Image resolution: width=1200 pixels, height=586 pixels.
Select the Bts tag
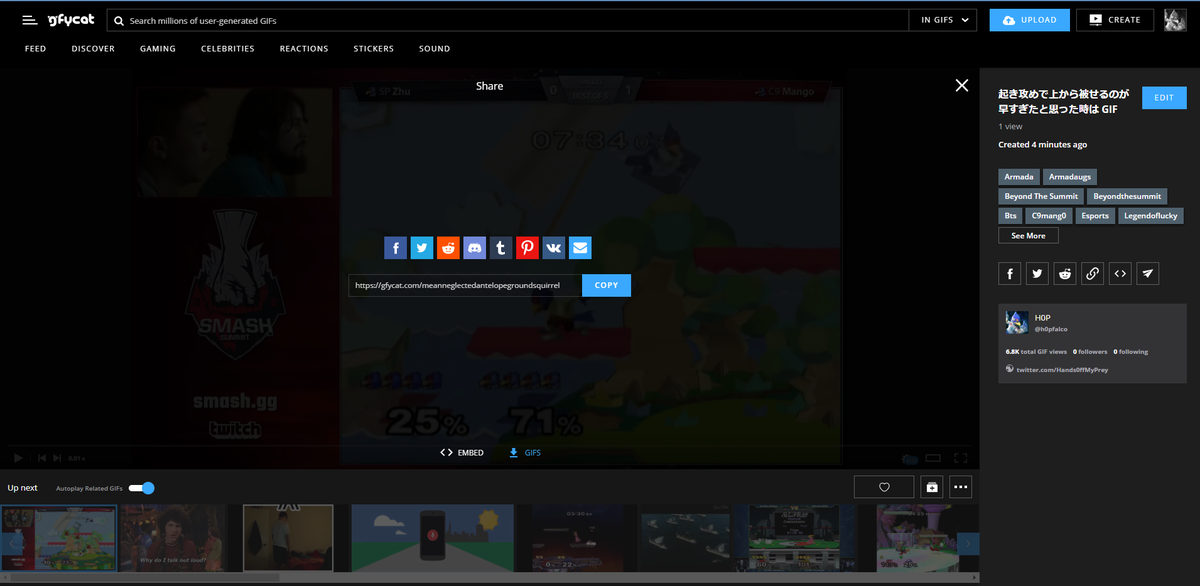pyautogui.click(x=1011, y=215)
